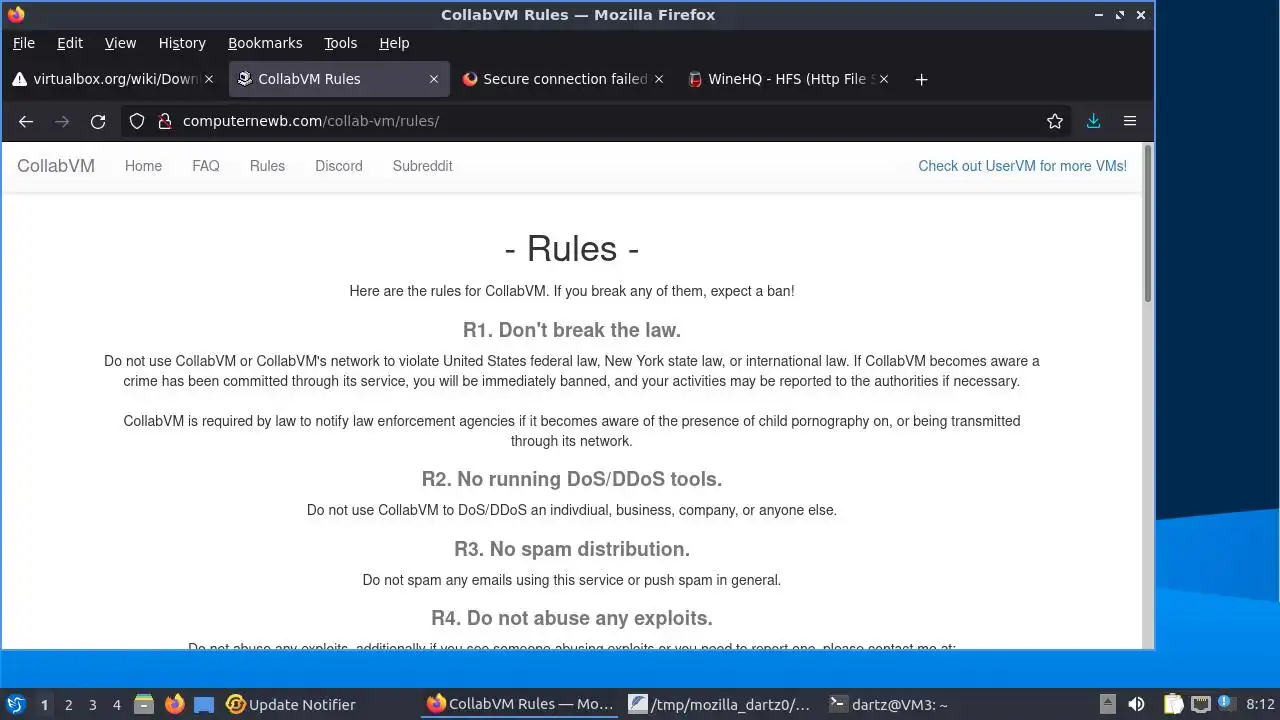Open a new browser tab
This screenshot has height=720, width=1280.
click(x=921, y=79)
